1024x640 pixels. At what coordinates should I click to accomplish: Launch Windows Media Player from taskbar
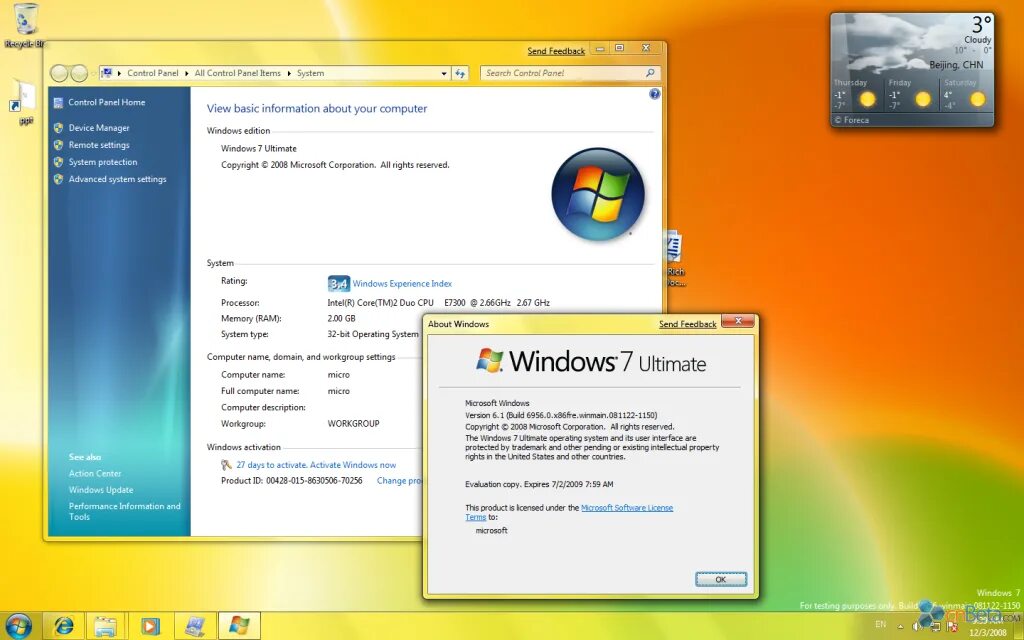[150, 626]
